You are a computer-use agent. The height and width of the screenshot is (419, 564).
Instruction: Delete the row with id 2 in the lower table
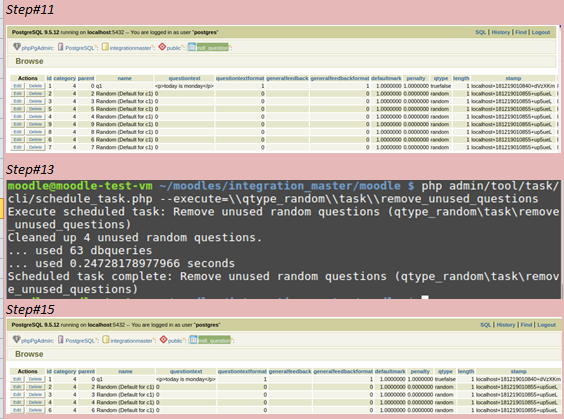pos(35,387)
